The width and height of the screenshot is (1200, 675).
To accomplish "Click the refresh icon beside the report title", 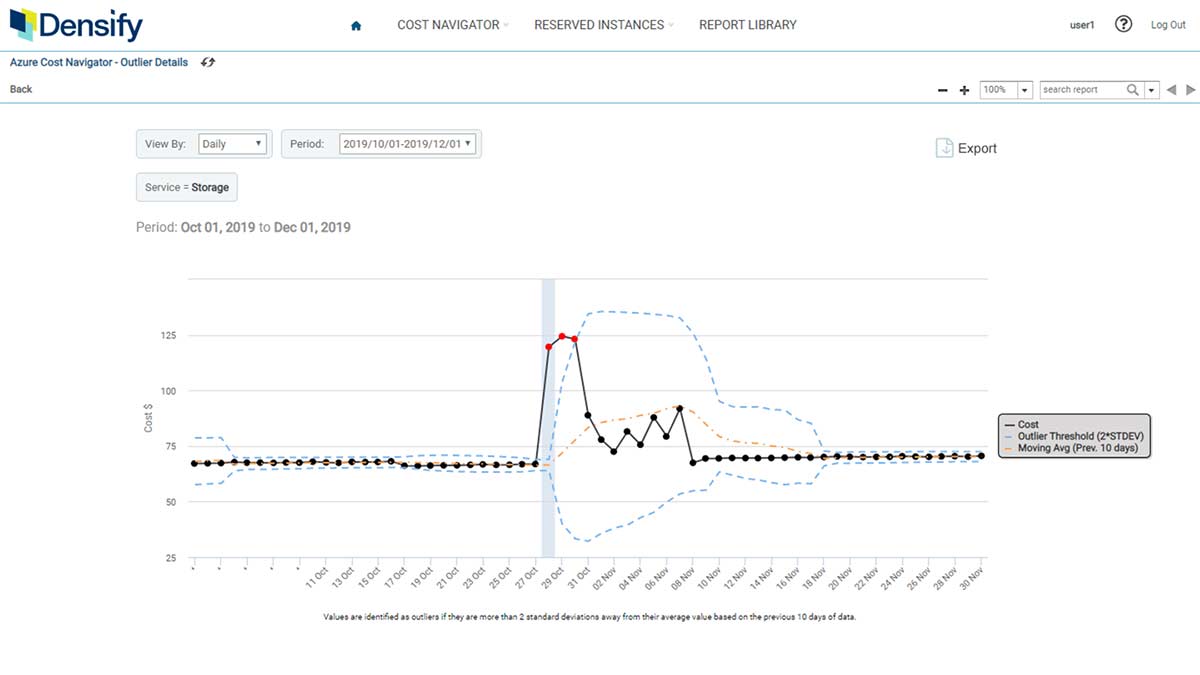I will (207, 62).
